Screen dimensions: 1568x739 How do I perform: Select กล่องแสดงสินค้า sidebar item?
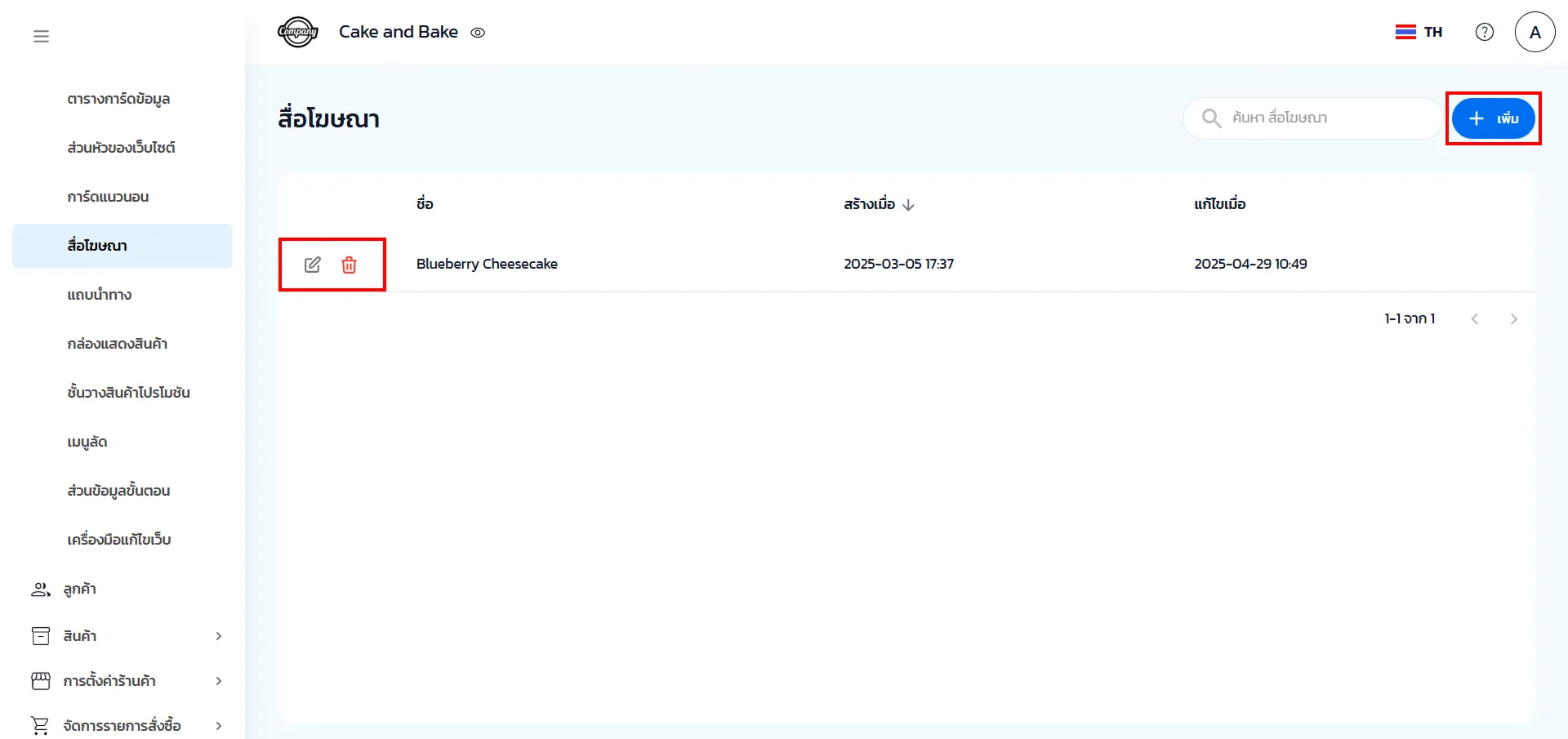[x=118, y=344]
